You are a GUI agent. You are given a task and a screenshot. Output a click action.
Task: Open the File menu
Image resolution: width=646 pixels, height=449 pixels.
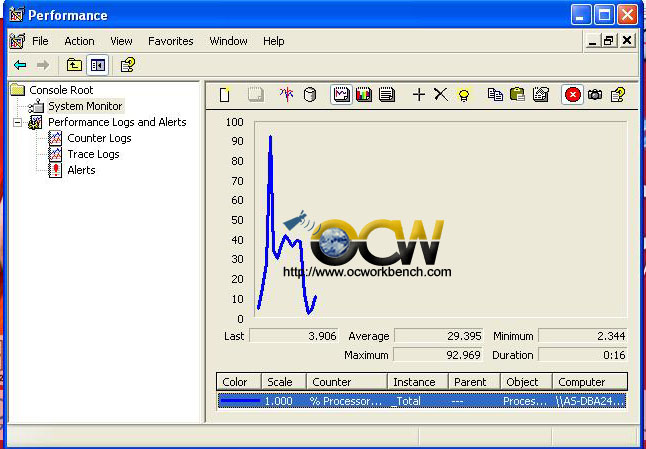[40, 41]
